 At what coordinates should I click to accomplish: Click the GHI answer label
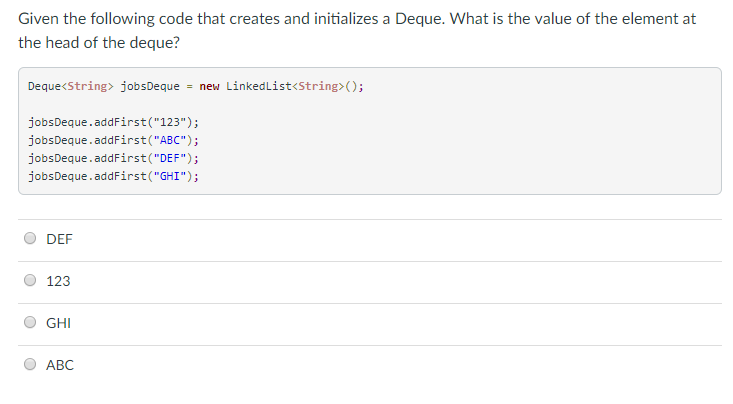[x=58, y=323]
